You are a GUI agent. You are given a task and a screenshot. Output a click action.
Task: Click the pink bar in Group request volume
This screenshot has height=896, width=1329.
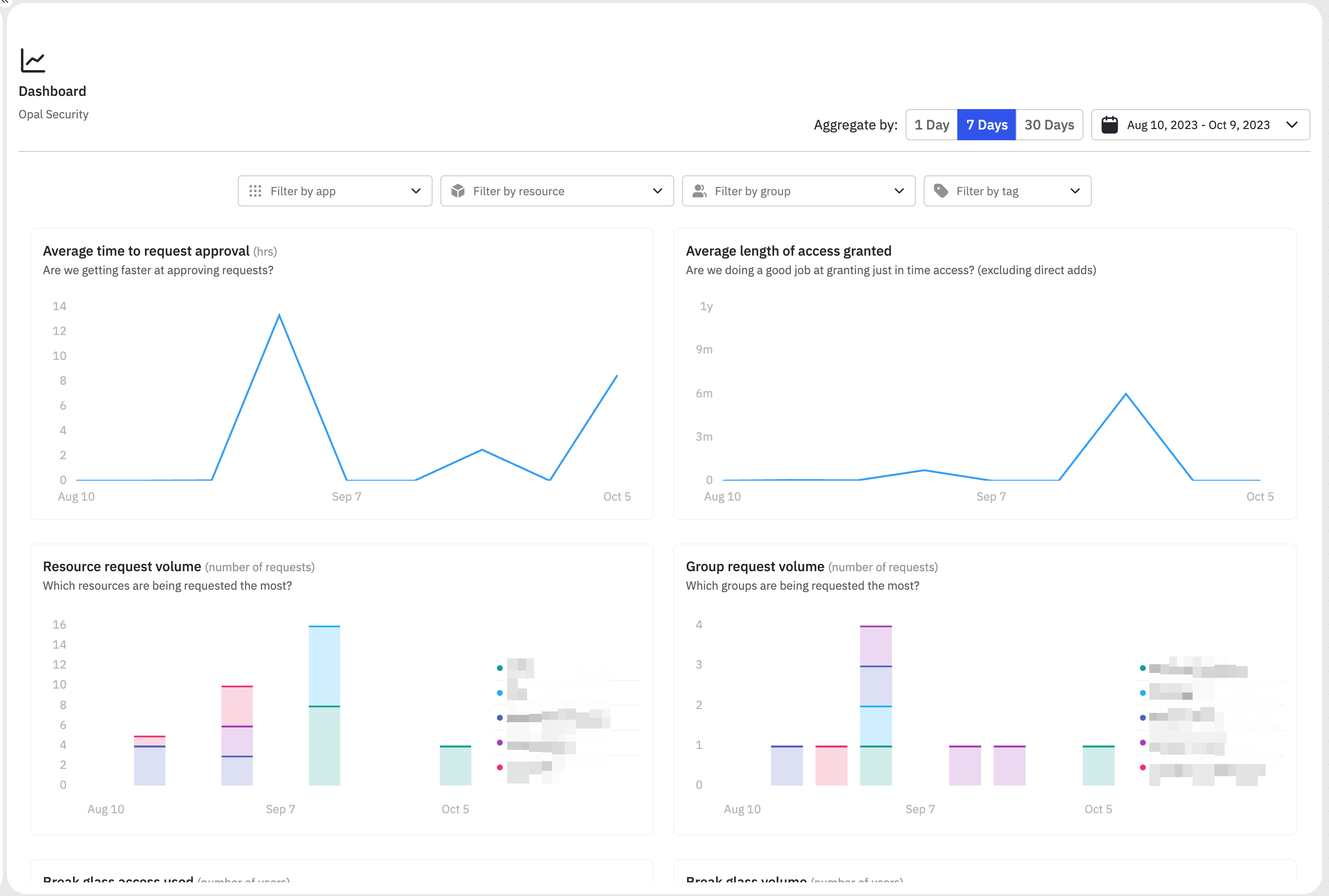(831, 765)
